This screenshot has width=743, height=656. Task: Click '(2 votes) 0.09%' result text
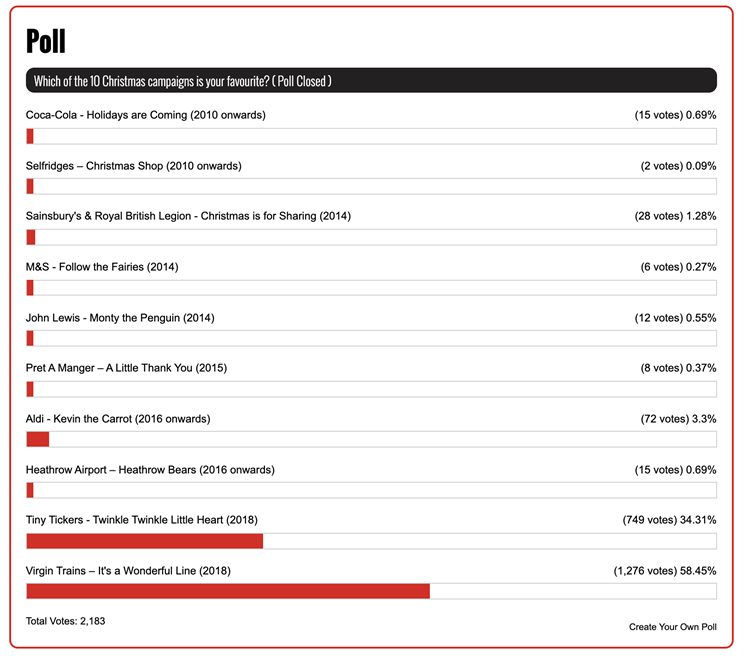click(x=678, y=166)
